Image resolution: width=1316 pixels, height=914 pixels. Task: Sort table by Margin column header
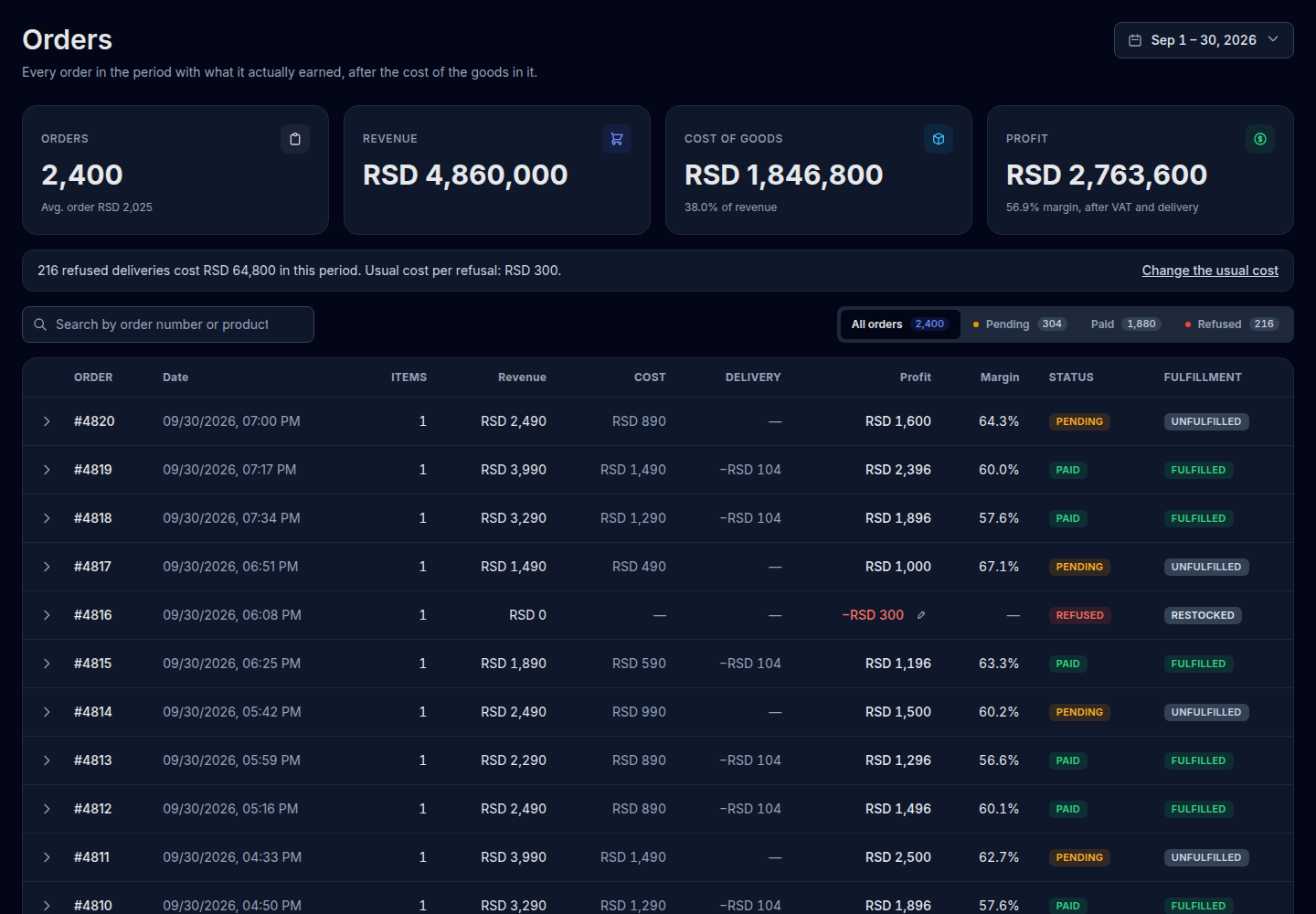coord(1000,377)
